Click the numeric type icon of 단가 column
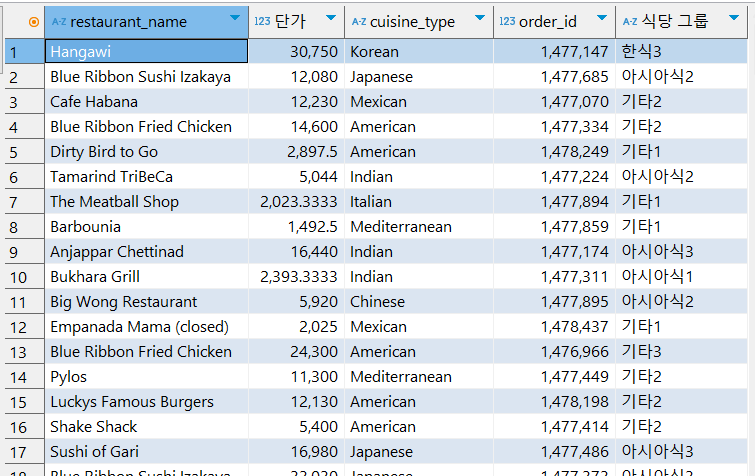Viewport: 755px width, 476px height. (262, 21)
